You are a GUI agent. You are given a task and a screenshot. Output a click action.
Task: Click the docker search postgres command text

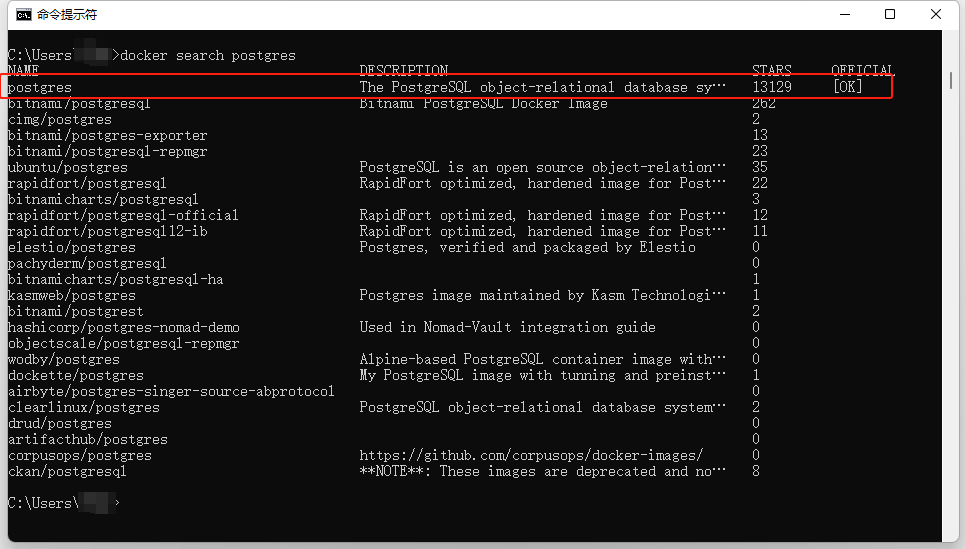tap(208, 55)
